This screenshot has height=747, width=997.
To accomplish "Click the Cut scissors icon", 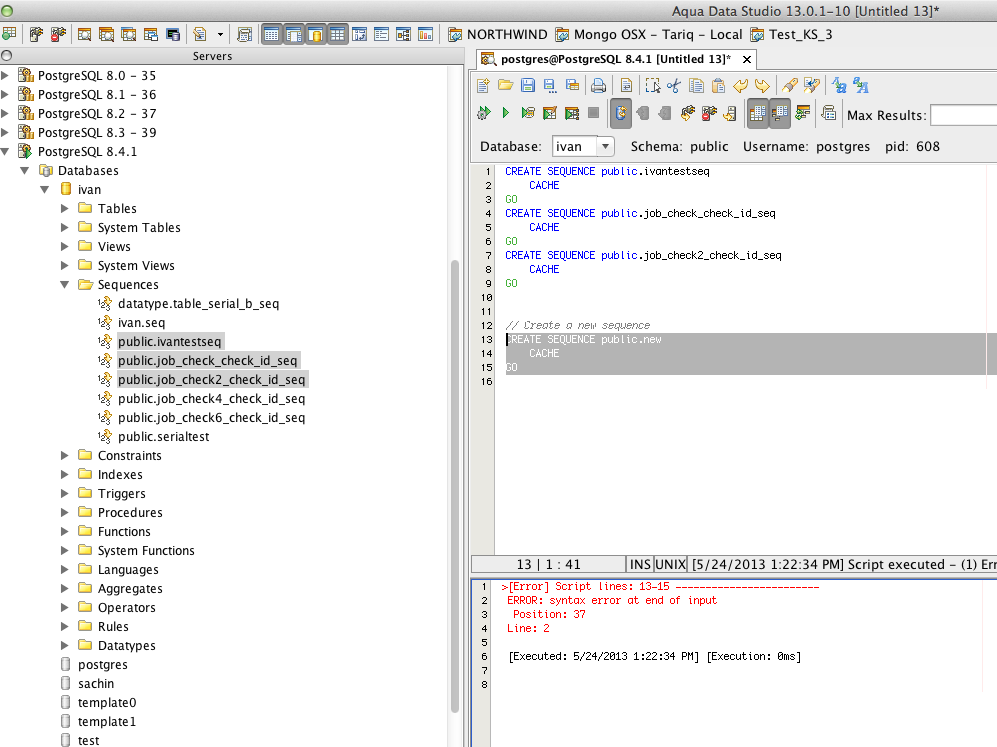I will 674,86.
